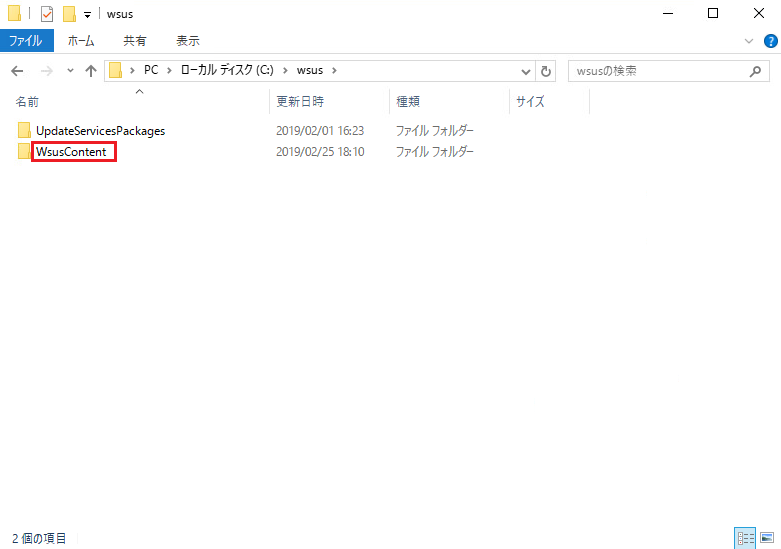Expand the ribbon with the chevron
781x549 pixels.
pos(749,41)
